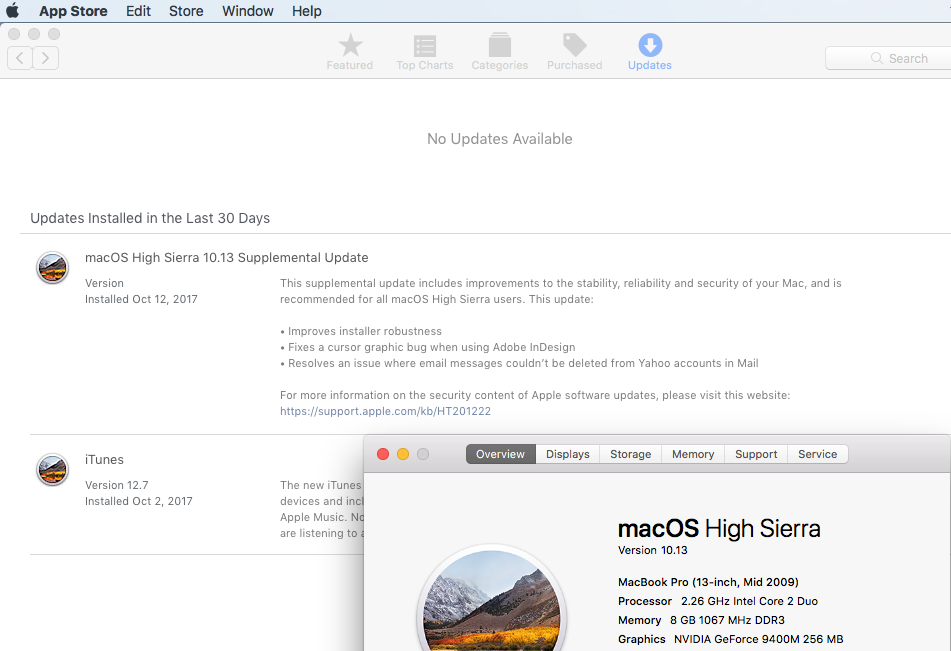Click 'Updates Installed in the Last 30 Days' heading
The width and height of the screenshot is (951, 651).
pyautogui.click(x=150, y=218)
